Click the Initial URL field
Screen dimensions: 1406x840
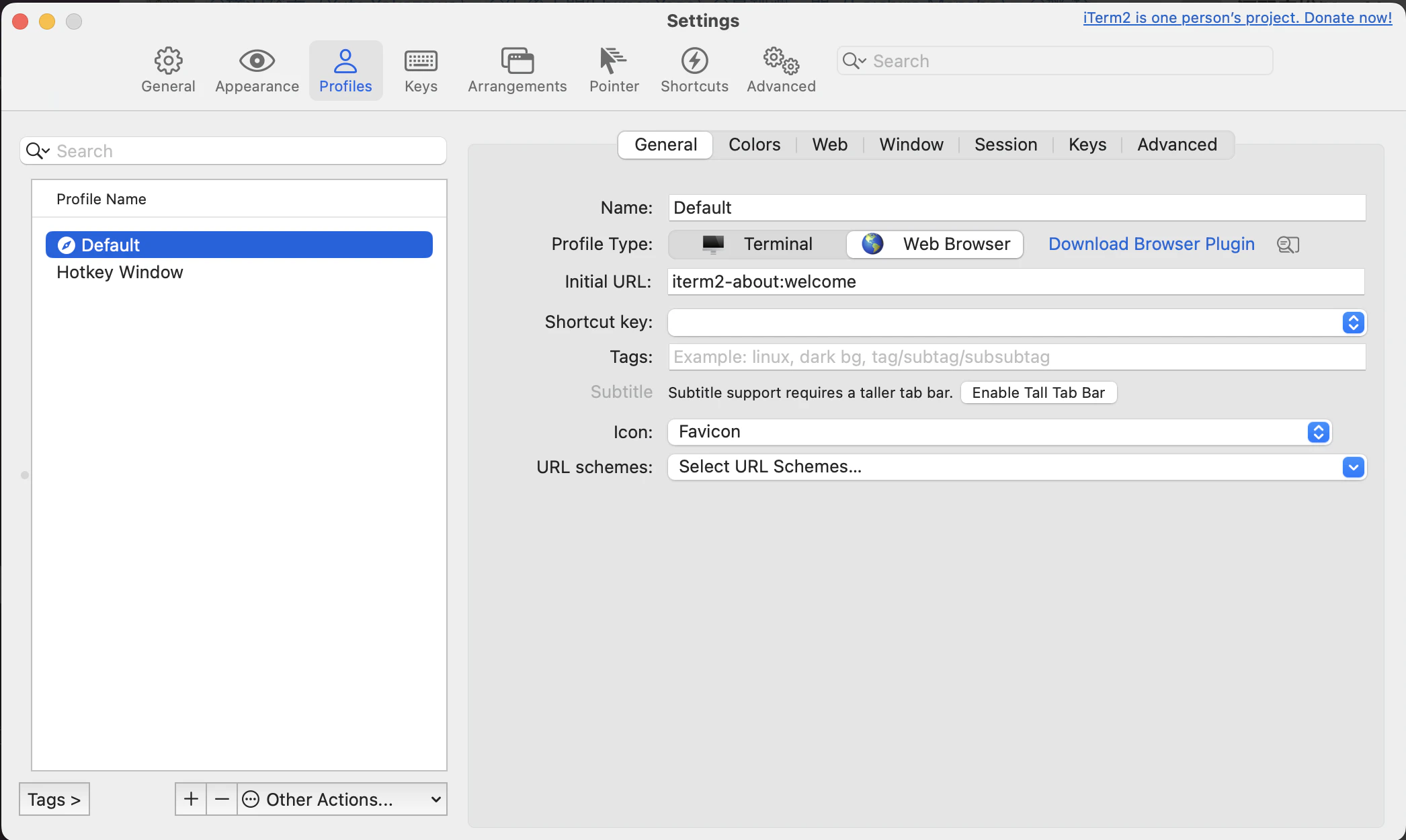coord(1016,282)
